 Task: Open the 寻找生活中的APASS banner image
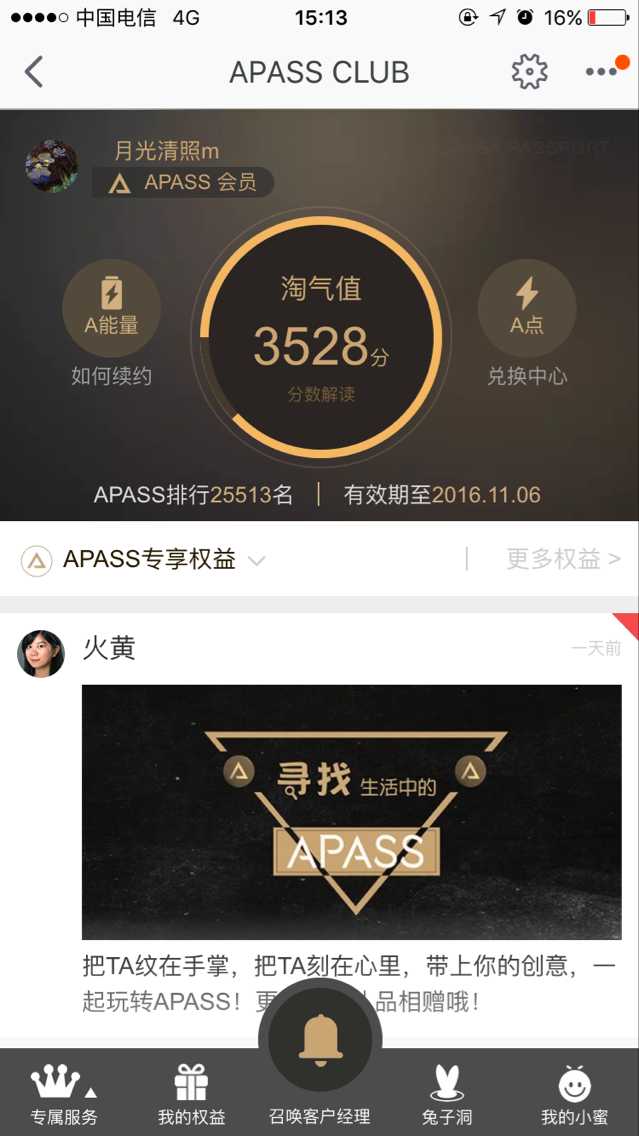coord(351,811)
